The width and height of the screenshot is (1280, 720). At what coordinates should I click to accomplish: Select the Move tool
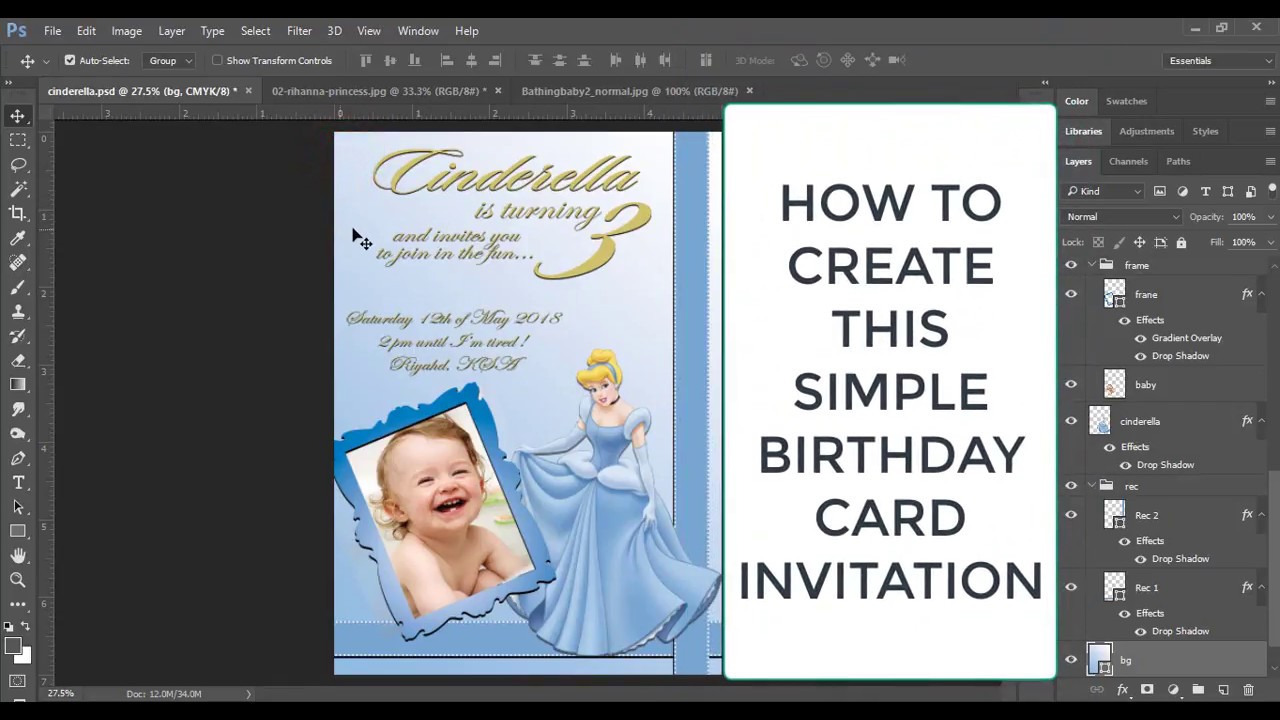18,116
